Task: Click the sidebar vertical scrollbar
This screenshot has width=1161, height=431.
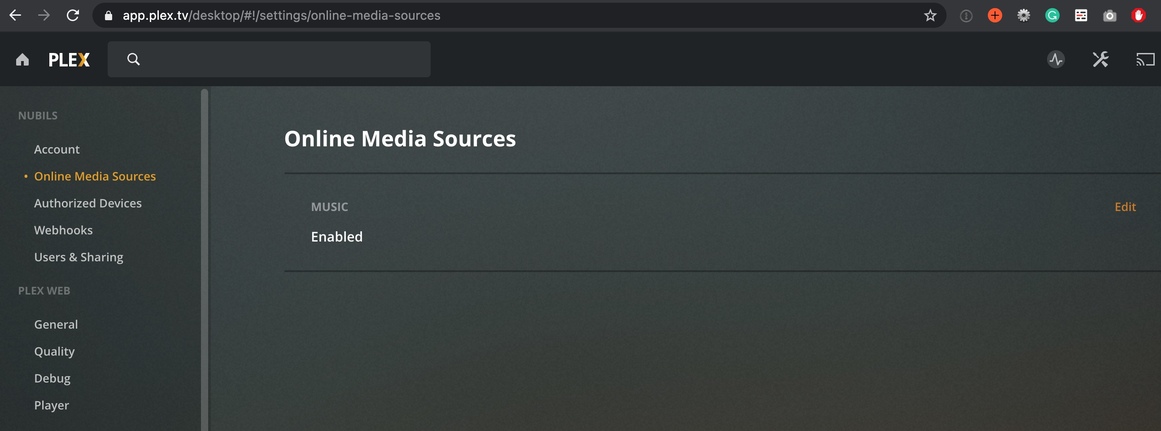Action: 204,259
